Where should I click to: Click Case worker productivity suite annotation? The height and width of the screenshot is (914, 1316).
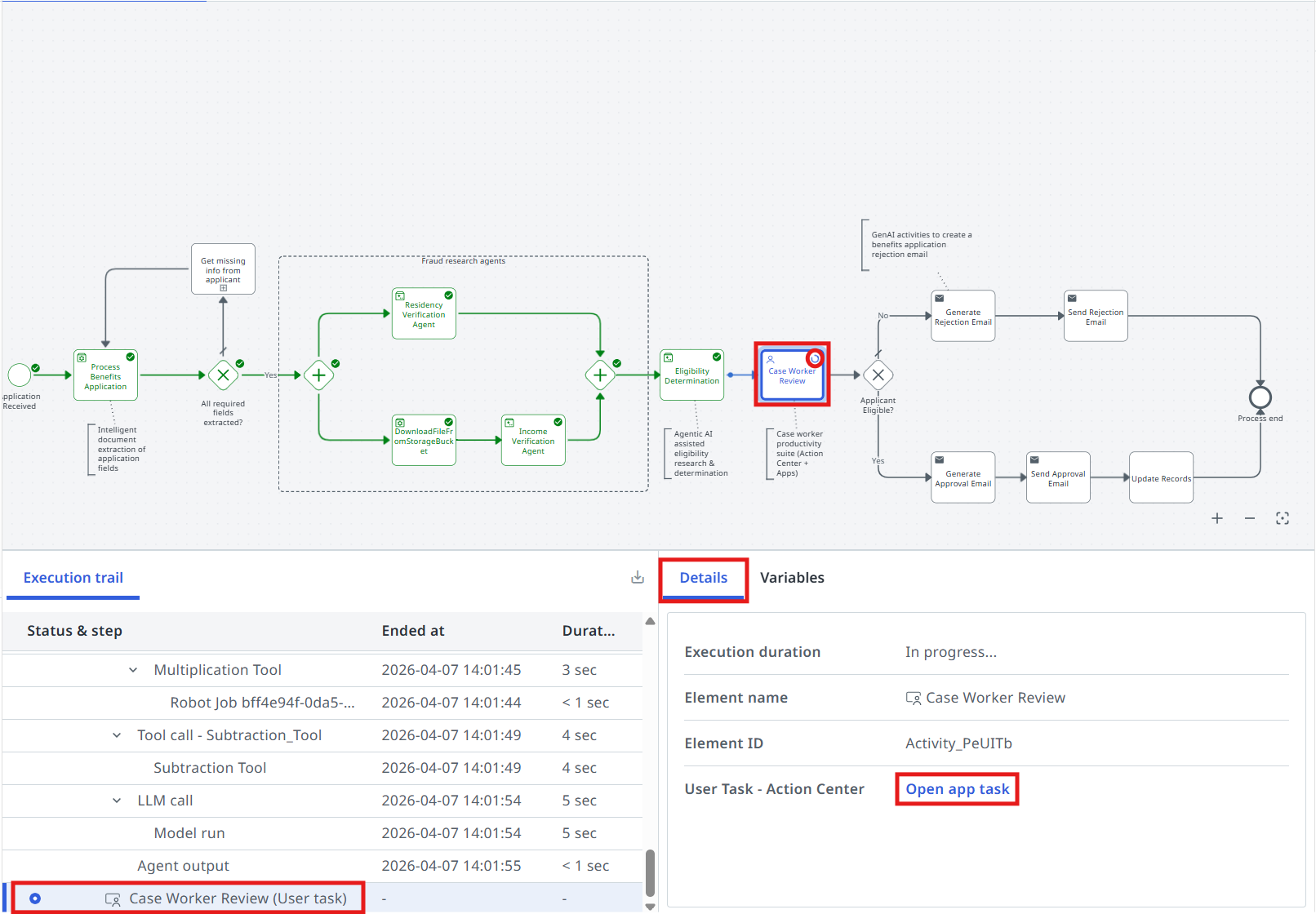point(800,454)
